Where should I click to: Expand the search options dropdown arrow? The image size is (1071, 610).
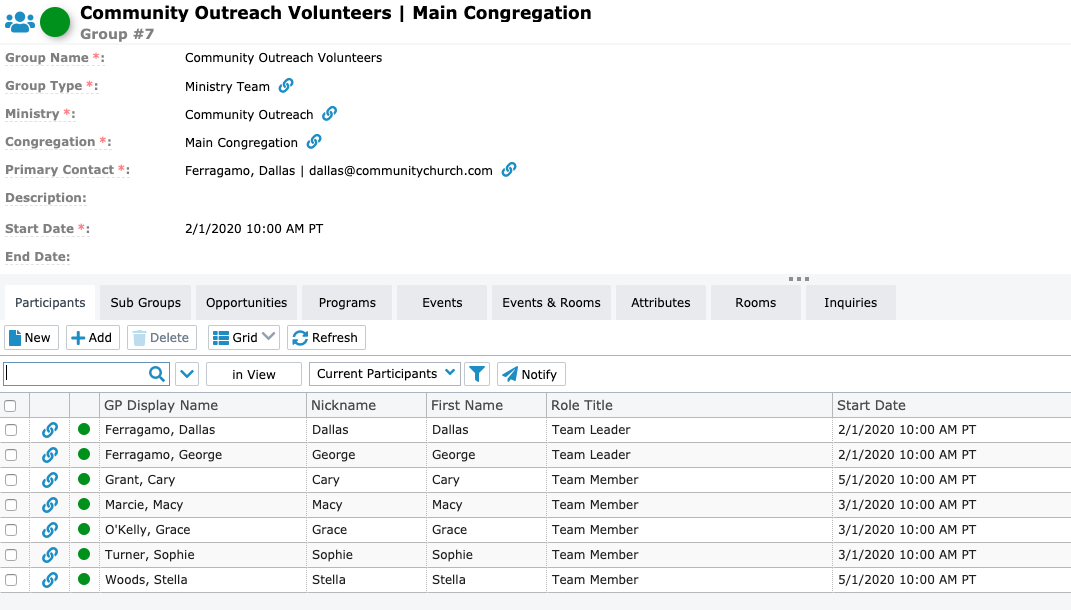click(187, 373)
